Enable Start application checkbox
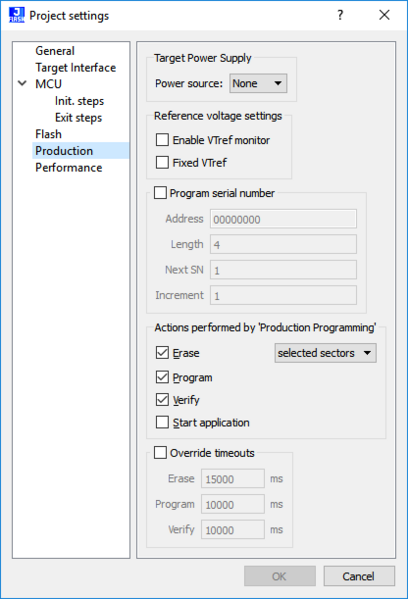The width and height of the screenshot is (408, 599). click(x=162, y=422)
